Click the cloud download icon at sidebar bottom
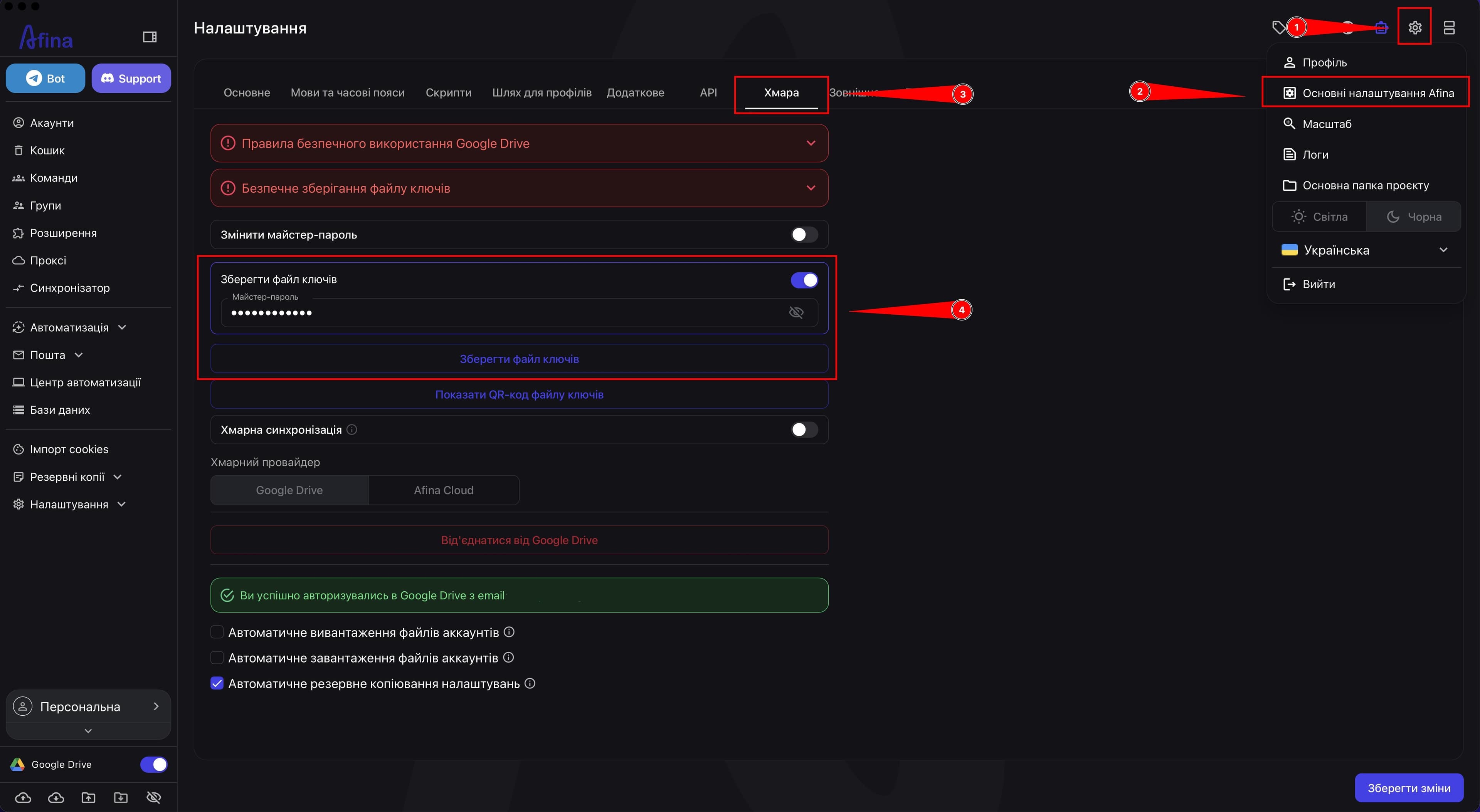Image resolution: width=1480 pixels, height=812 pixels. coord(56,797)
